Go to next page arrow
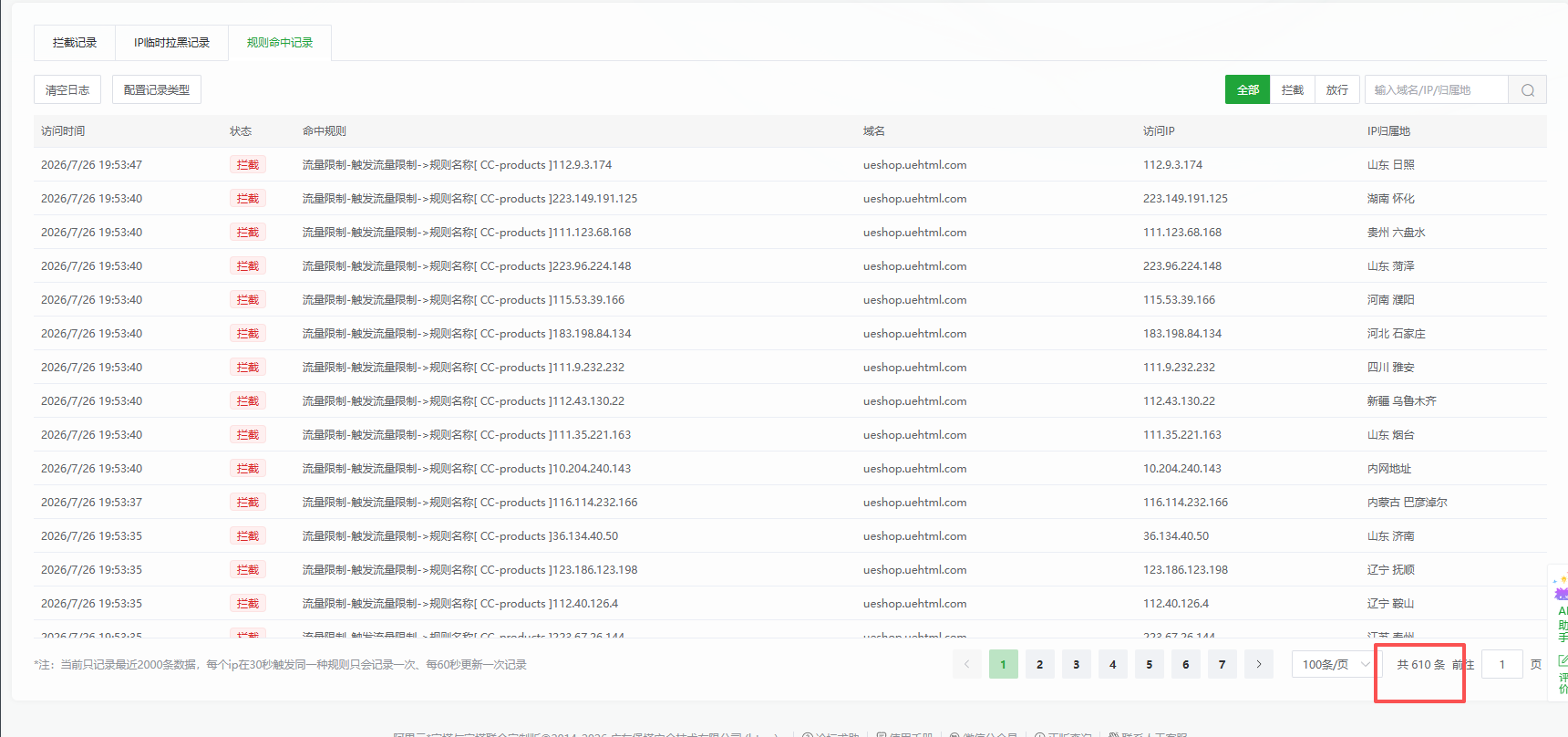1568x737 pixels. 1259,664
